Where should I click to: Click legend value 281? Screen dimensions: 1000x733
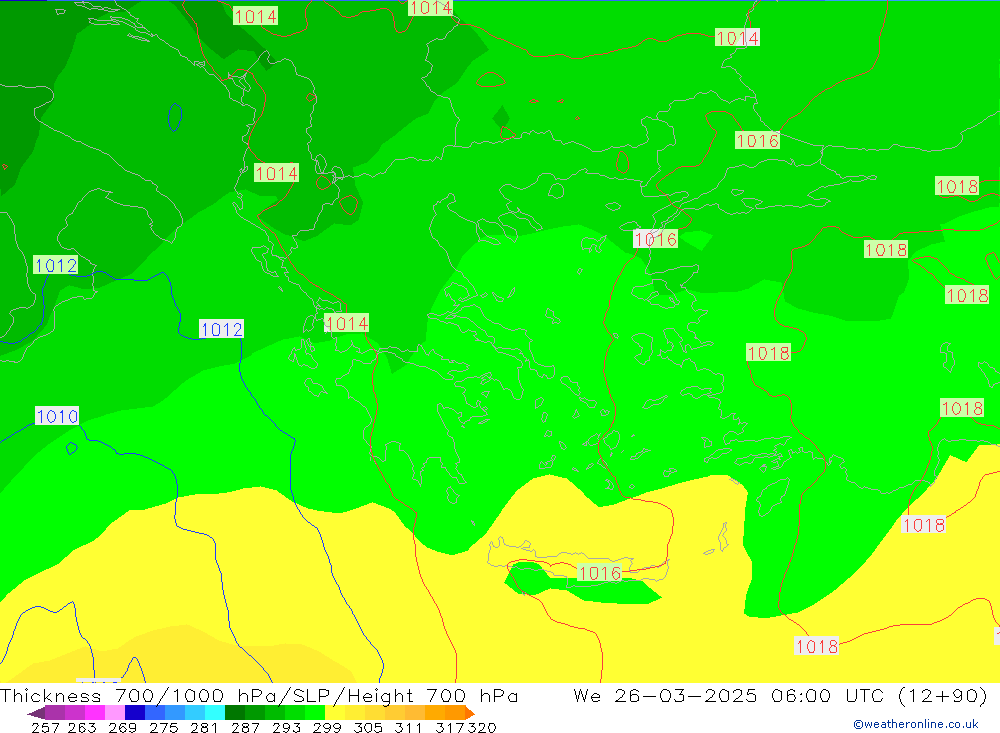(x=204, y=727)
